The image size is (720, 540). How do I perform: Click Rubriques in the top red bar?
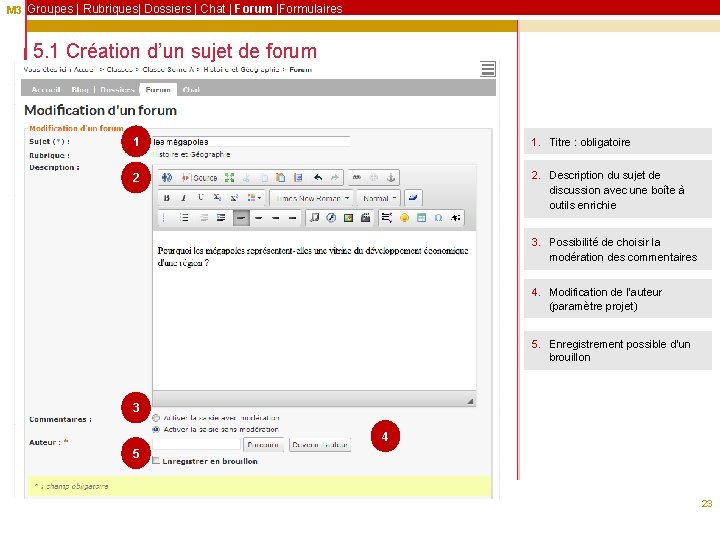(x=111, y=8)
